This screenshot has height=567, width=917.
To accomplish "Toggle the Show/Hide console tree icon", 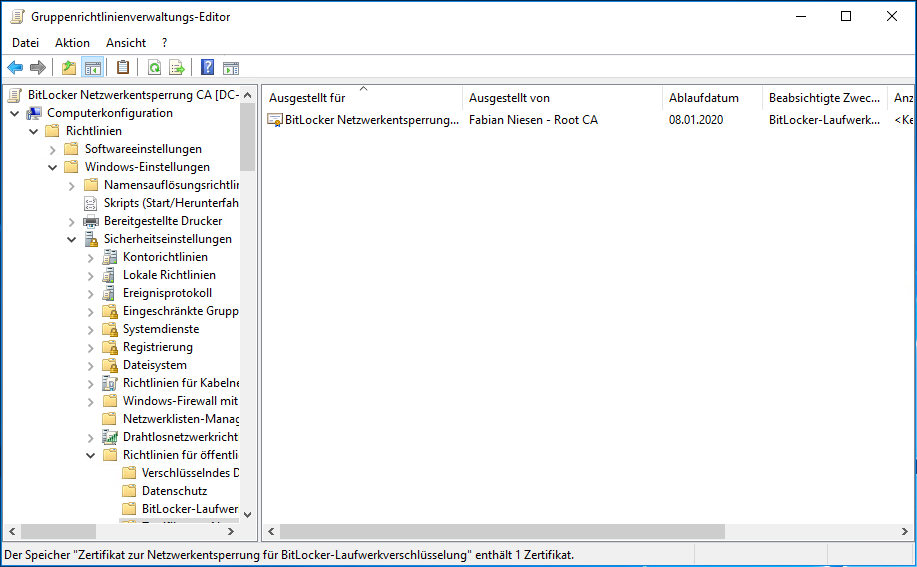I will point(92,68).
